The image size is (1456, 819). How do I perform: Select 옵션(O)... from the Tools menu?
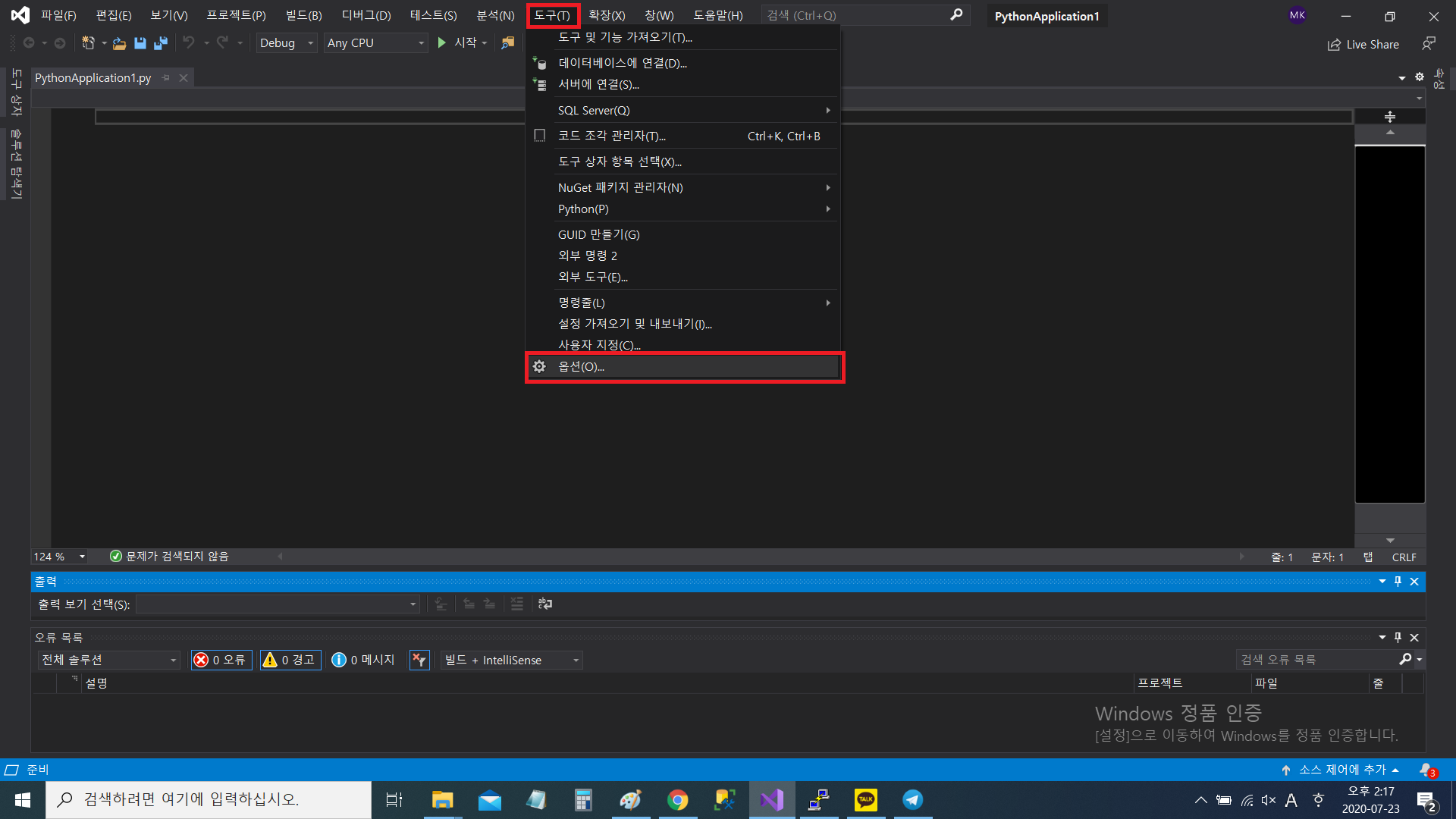(581, 367)
